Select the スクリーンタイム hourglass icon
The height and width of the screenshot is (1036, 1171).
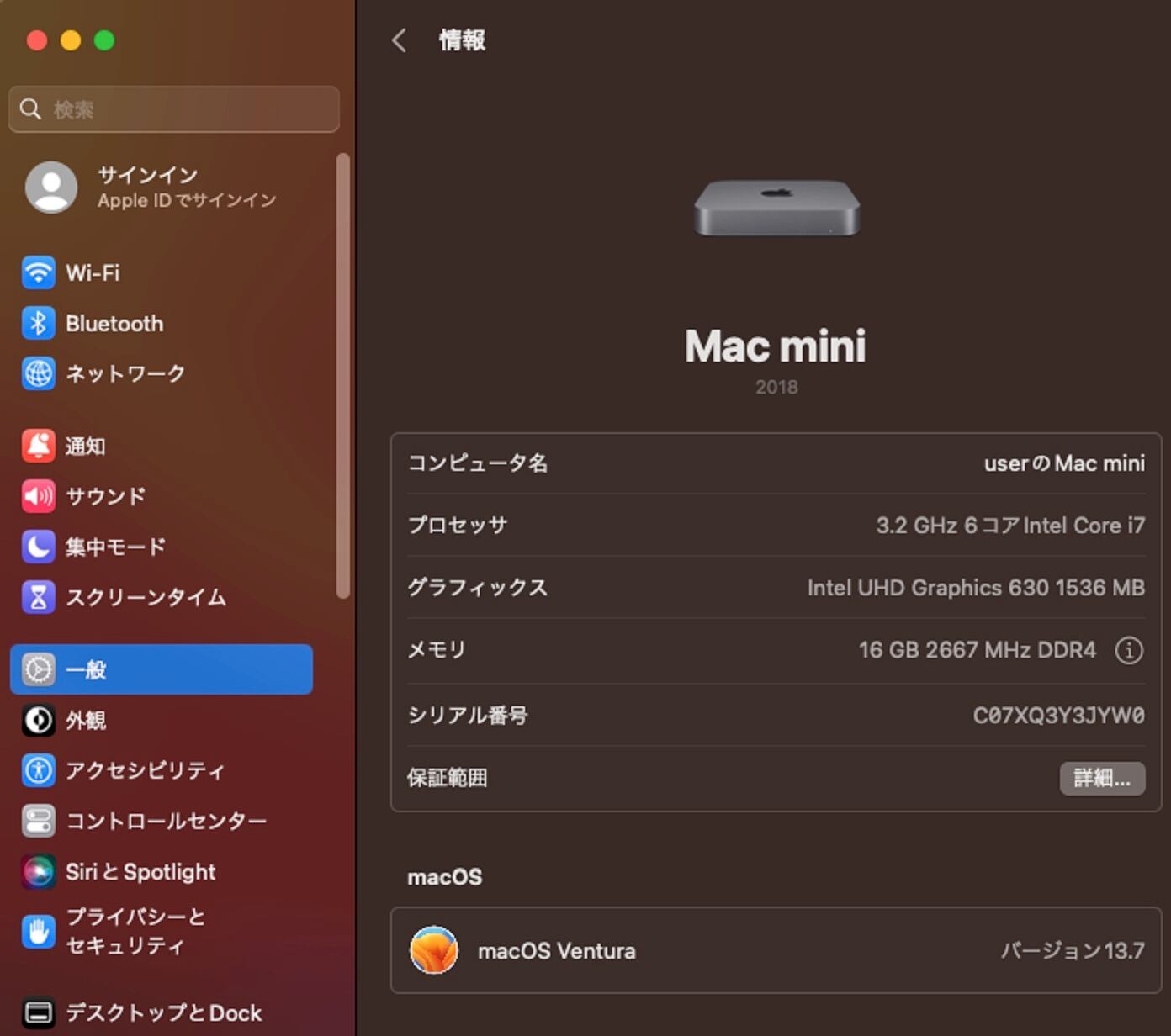point(38,597)
